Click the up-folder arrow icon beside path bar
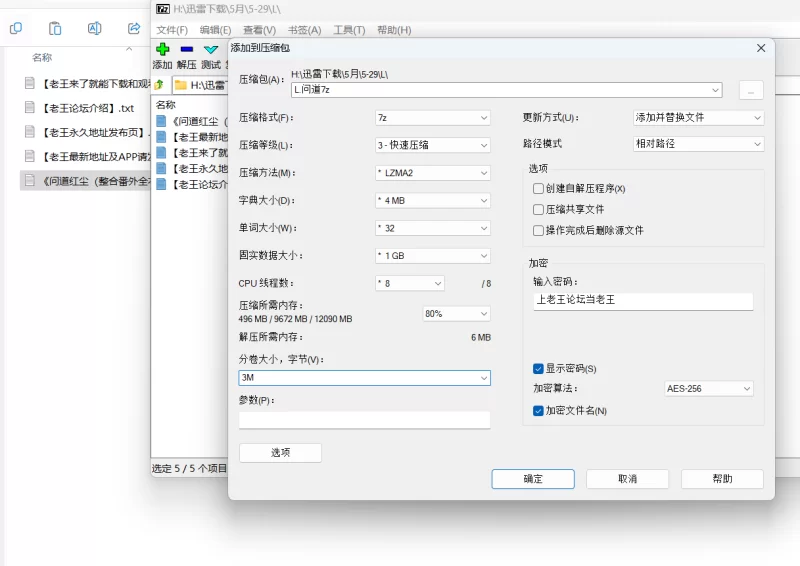The height and width of the screenshot is (566, 800). [159, 85]
